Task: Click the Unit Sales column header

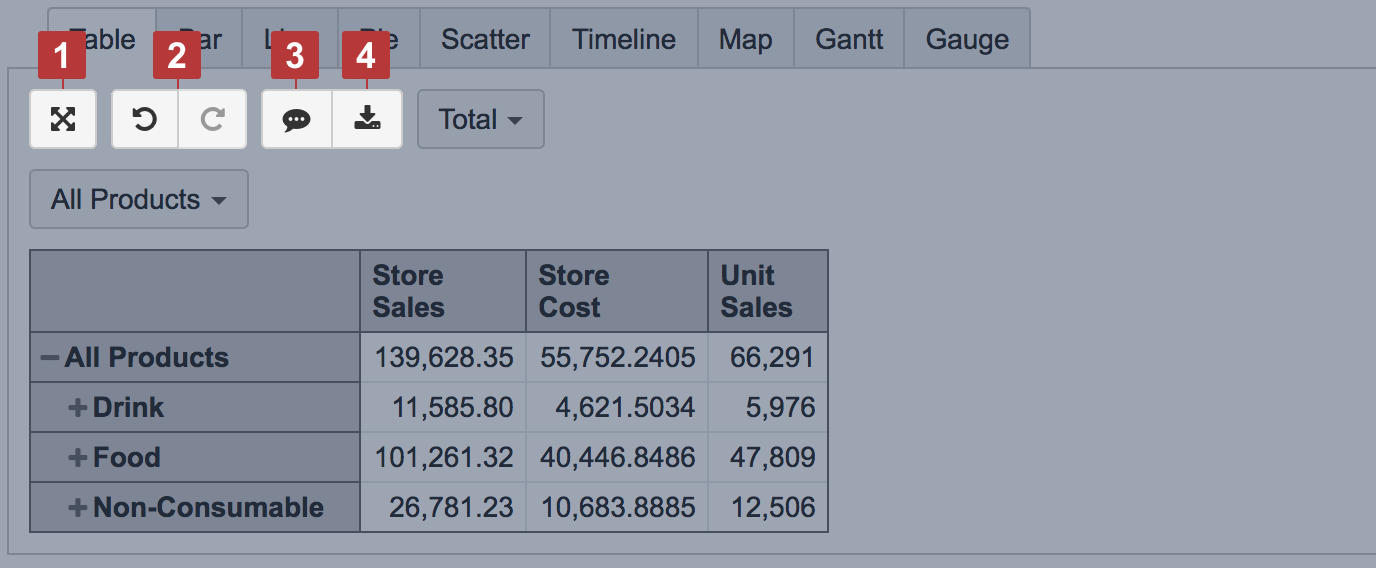Action: point(767,291)
